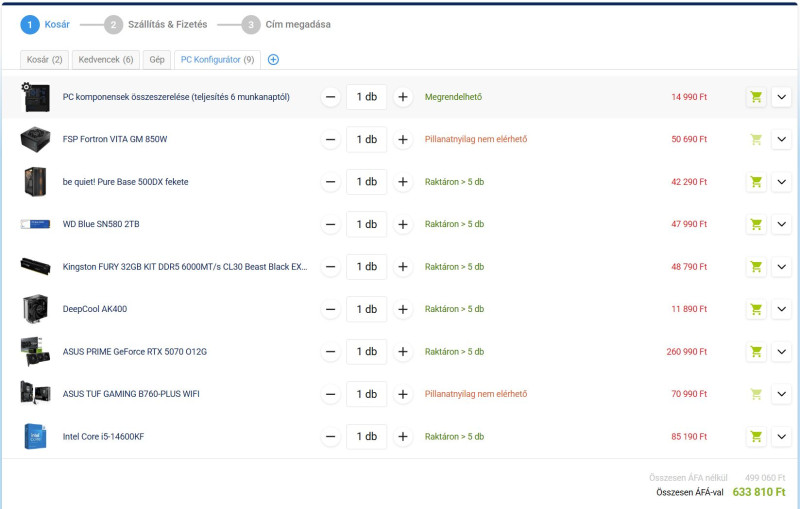Viewport: 800px width, 509px height.
Task: Open FSP Fortron VITA GM 850W product link
Action: 115,139
